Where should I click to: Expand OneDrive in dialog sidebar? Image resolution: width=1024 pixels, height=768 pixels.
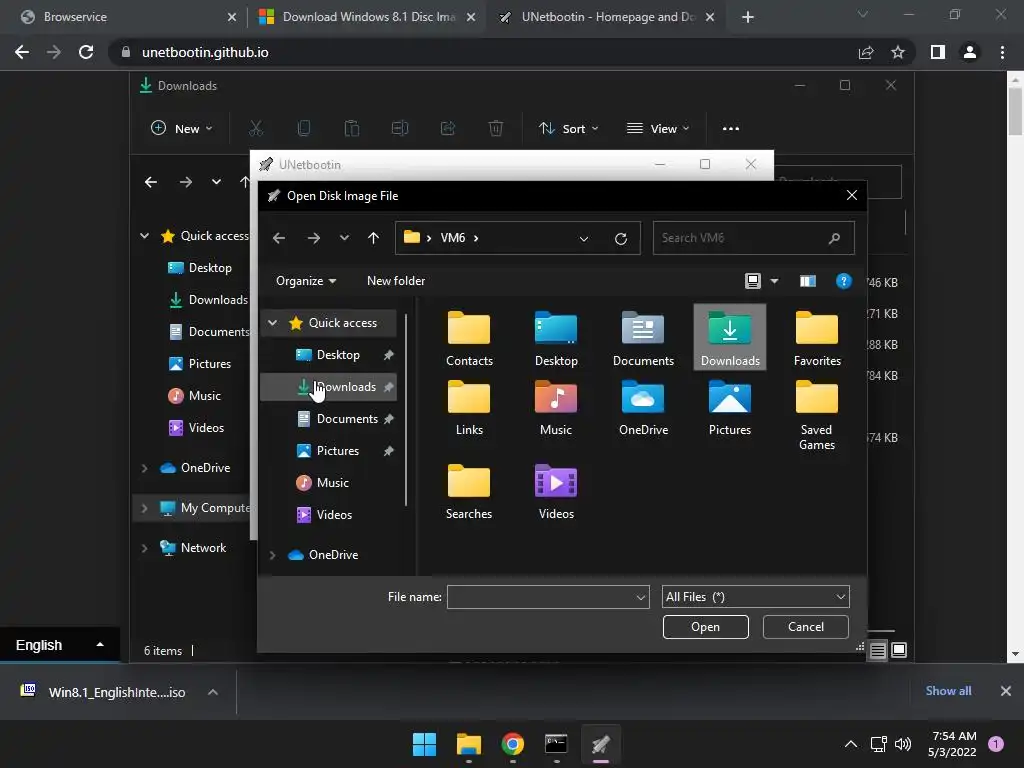coord(273,554)
